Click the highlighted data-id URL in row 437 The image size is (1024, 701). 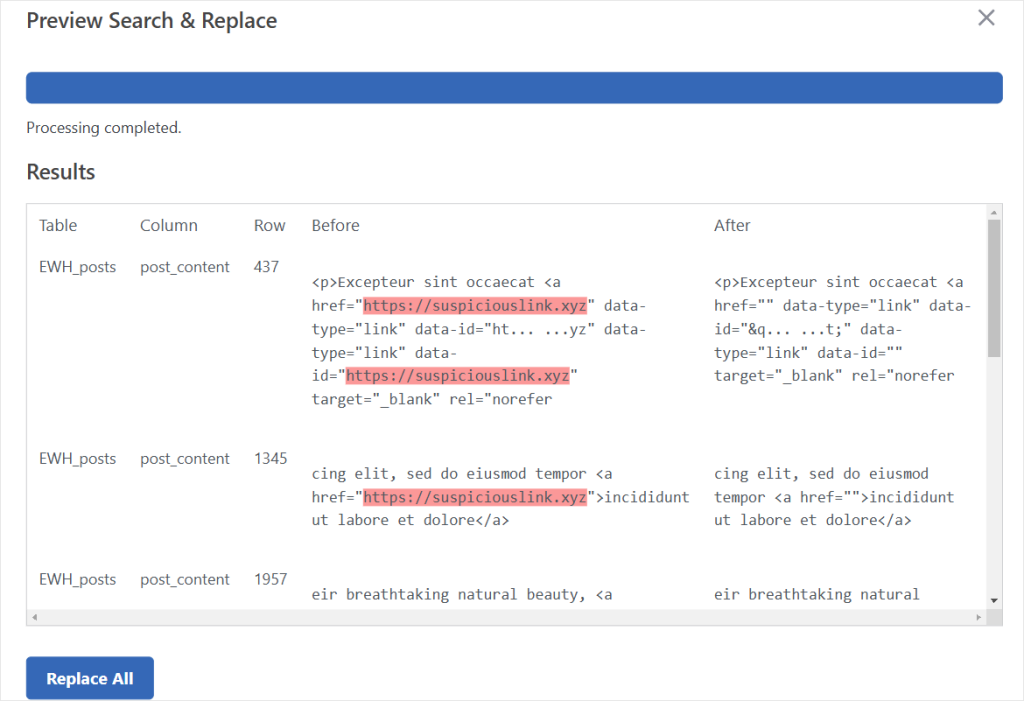click(x=457, y=376)
